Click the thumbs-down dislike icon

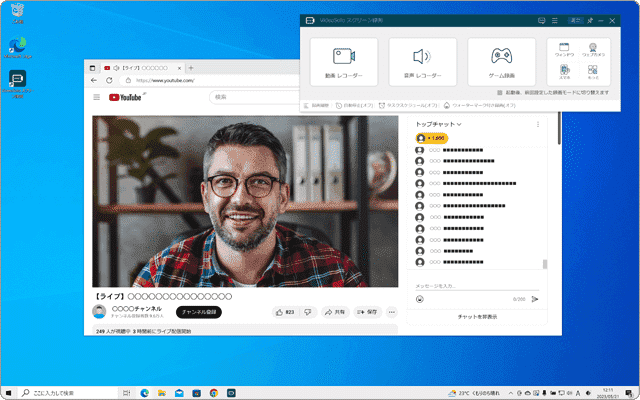[x=307, y=312]
